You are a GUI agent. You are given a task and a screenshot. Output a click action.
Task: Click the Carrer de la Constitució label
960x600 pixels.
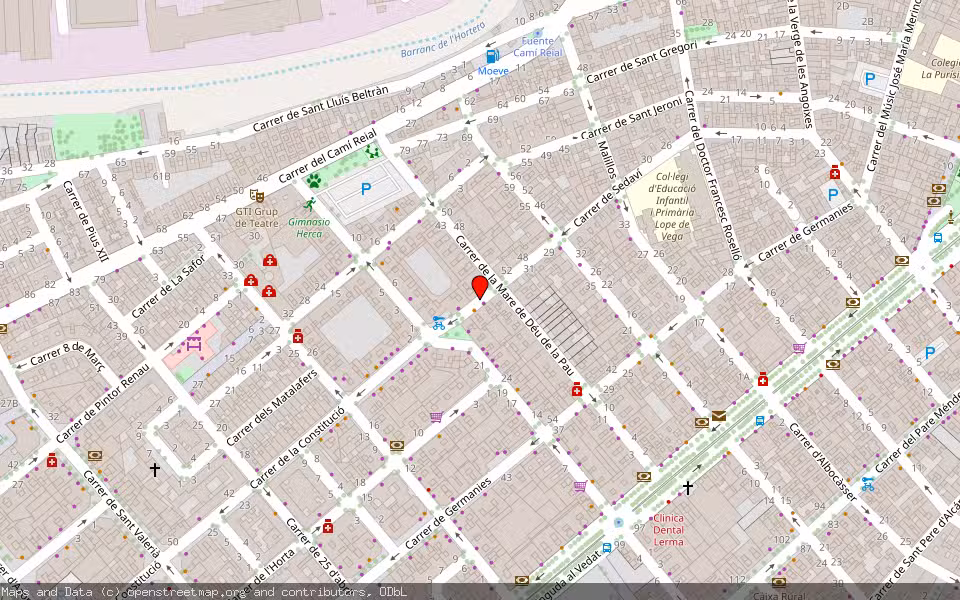(x=298, y=447)
